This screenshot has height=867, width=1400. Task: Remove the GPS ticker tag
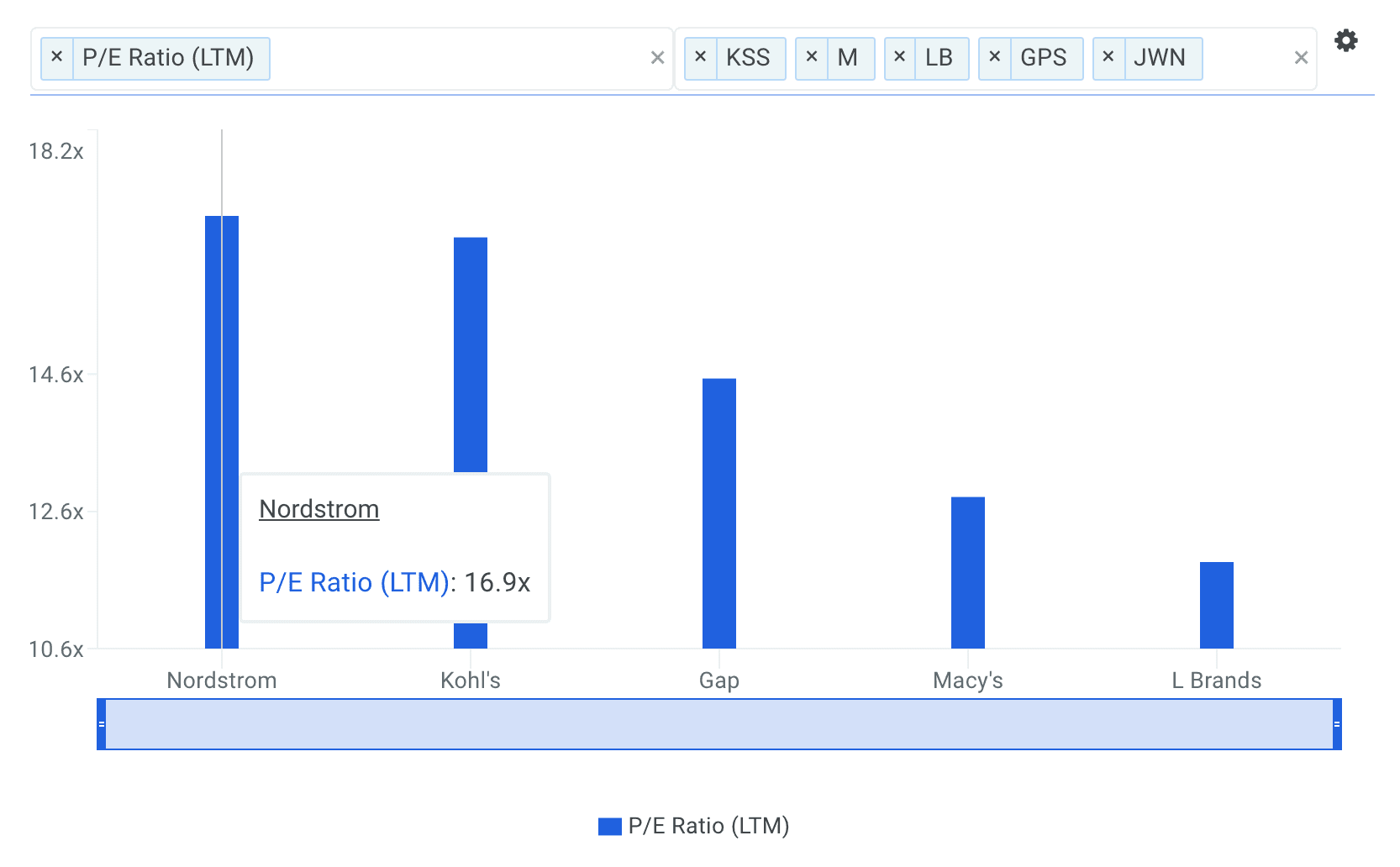pos(994,57)
